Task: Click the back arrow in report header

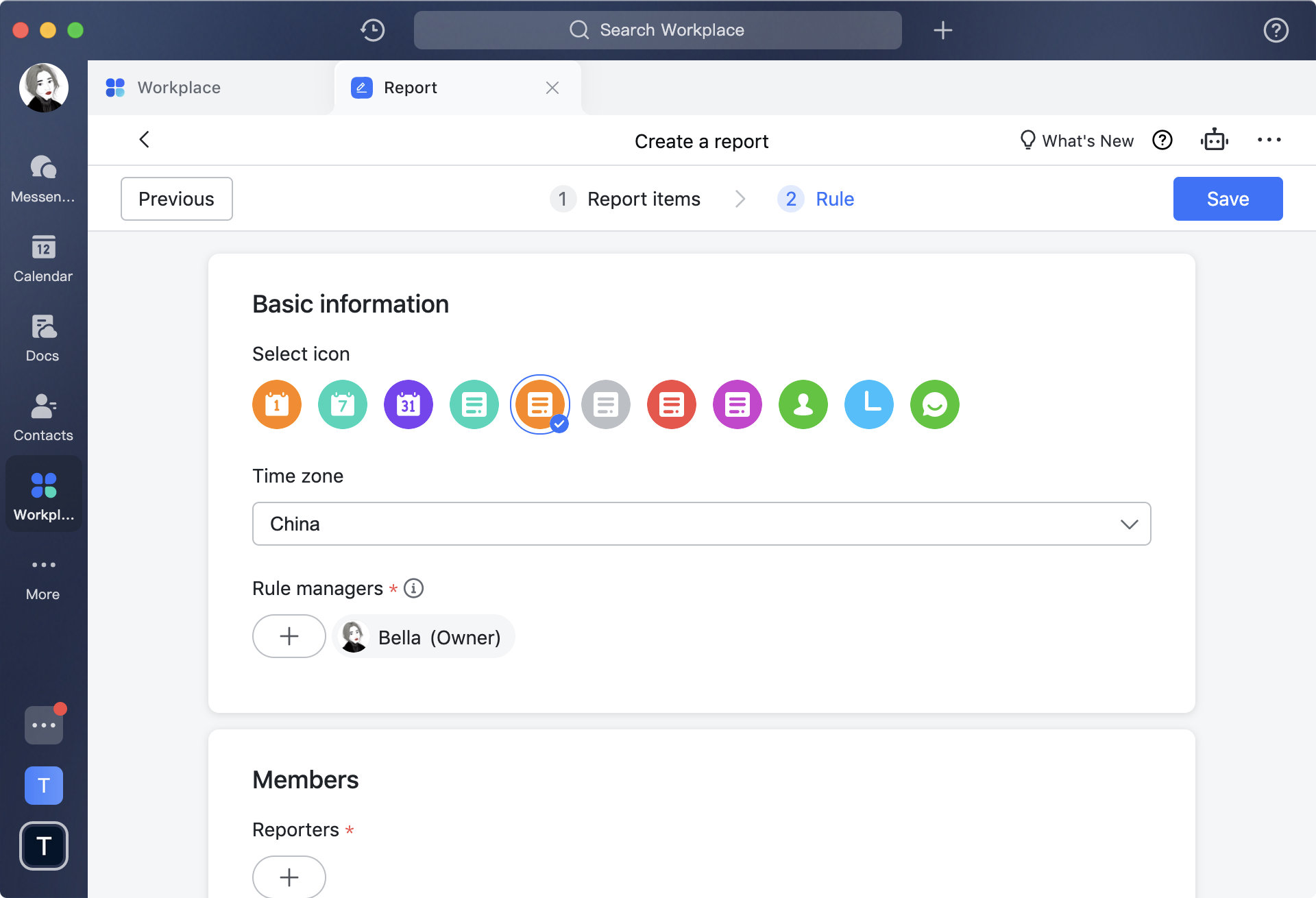Action: click(x=144, y=140)
